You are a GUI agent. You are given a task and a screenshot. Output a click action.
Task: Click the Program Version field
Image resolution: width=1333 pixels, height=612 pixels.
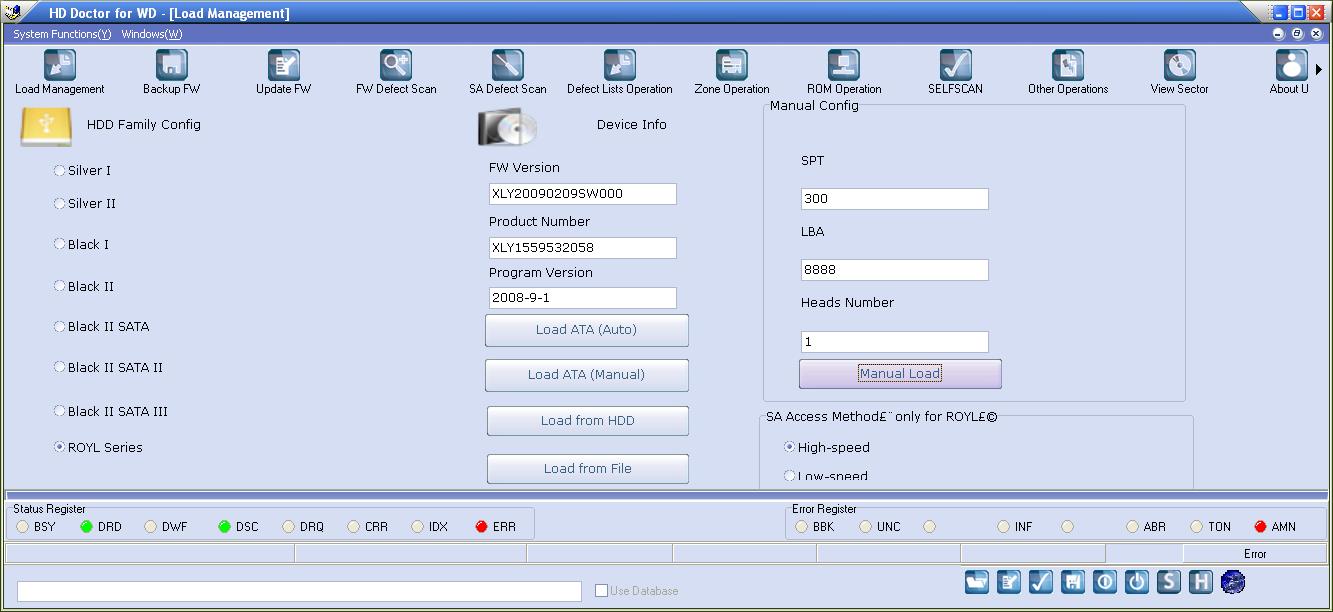[x=583, y=298]
